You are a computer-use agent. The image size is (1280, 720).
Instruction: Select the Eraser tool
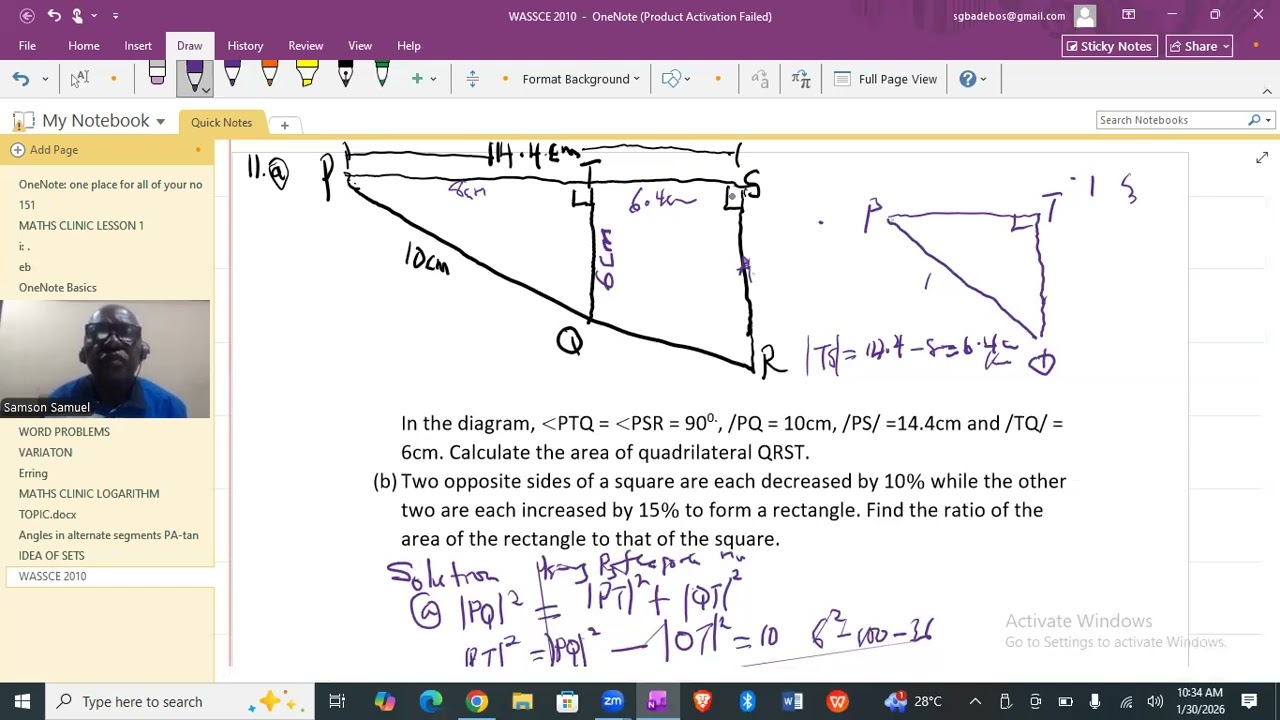(157, 76)
